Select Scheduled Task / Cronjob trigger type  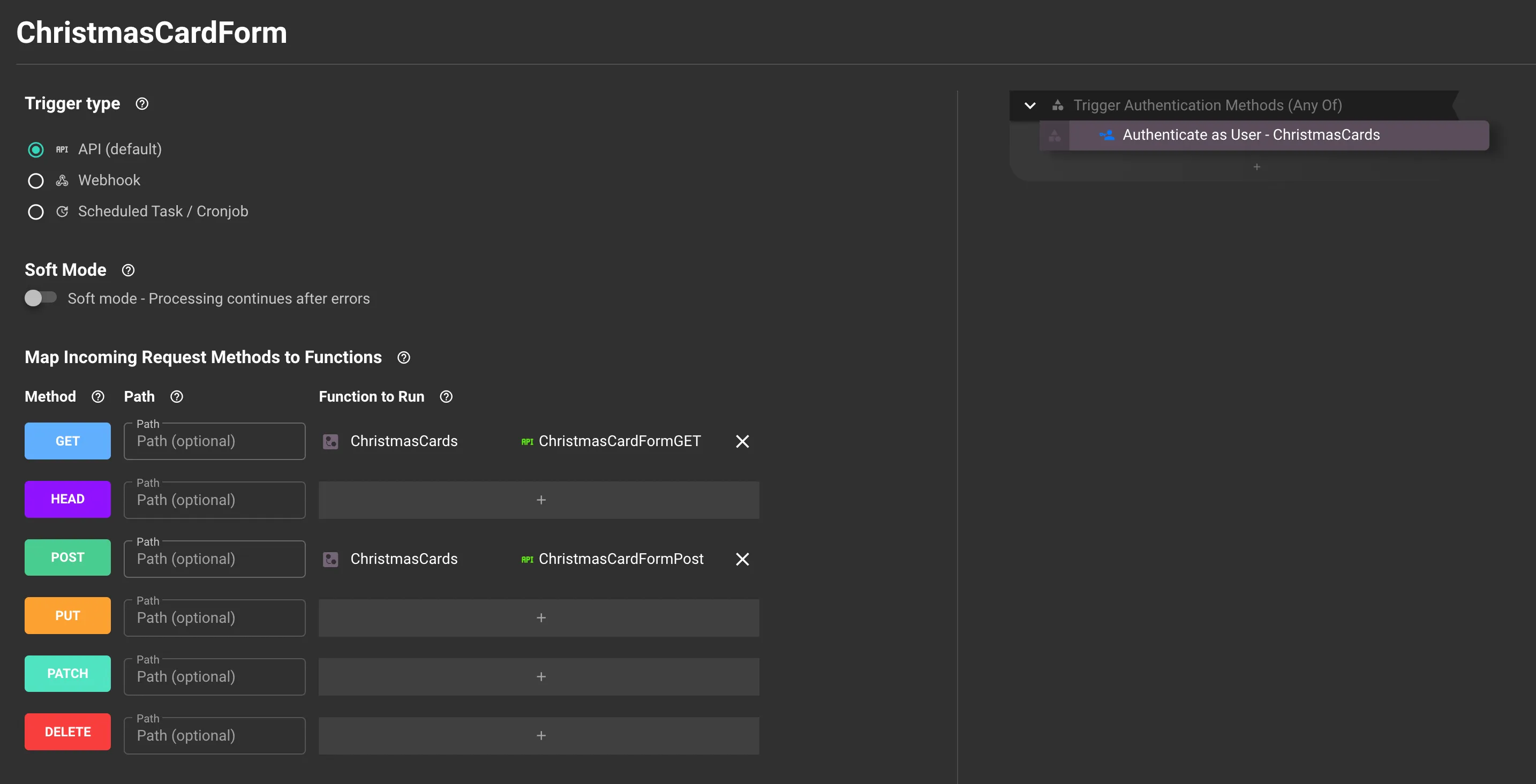click(x=36, y=212)
